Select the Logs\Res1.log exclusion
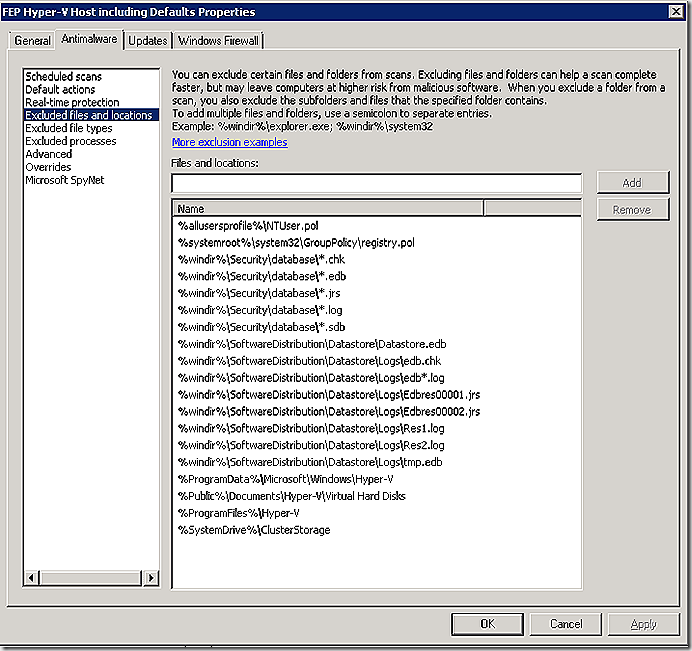The width and height of the screenshot is (692, 651). pyautogui.click(x=311, y=428)
